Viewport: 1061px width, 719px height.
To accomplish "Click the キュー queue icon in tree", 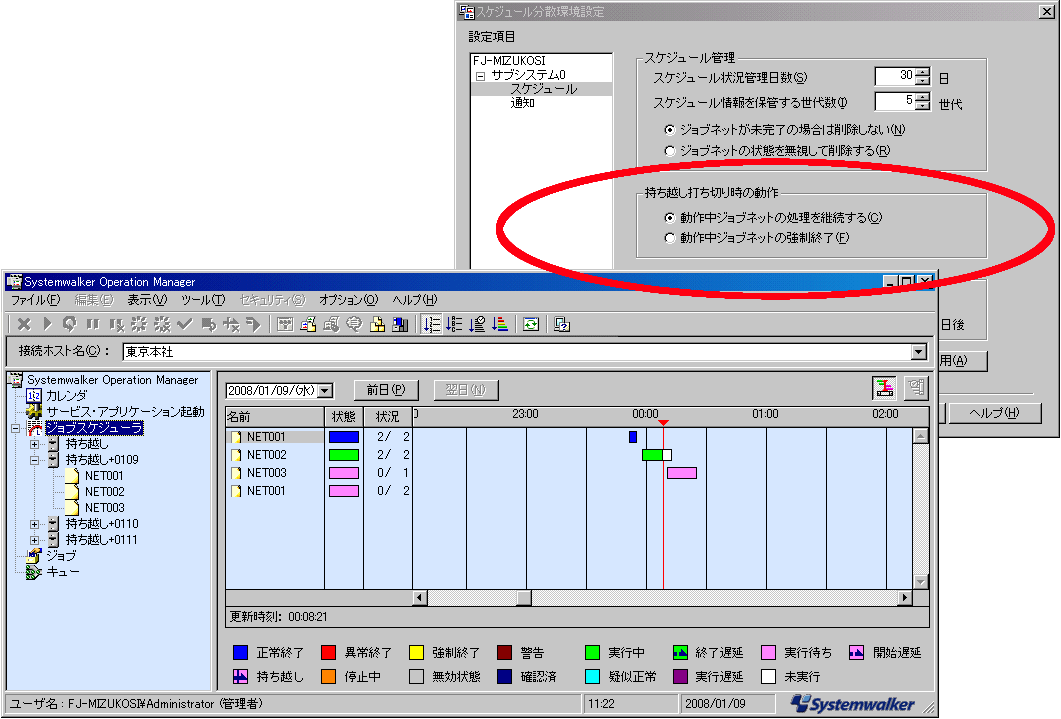I will pyautogui.click(x=34, y=572).
